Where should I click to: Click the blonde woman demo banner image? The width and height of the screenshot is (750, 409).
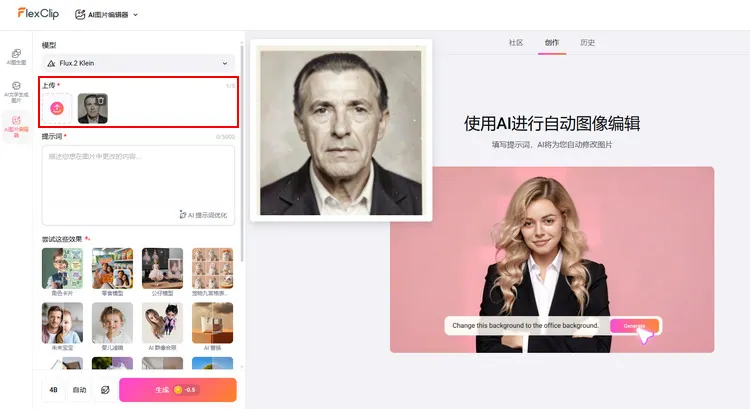click(552, 260)
